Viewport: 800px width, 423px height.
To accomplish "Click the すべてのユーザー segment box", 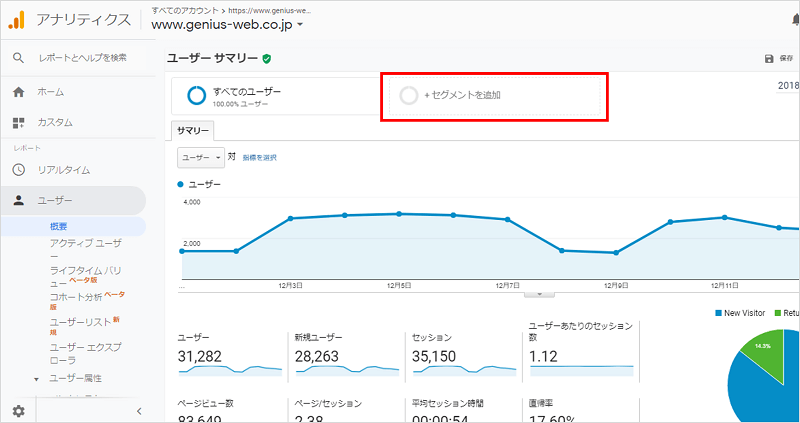I will [x=276, y=95].
